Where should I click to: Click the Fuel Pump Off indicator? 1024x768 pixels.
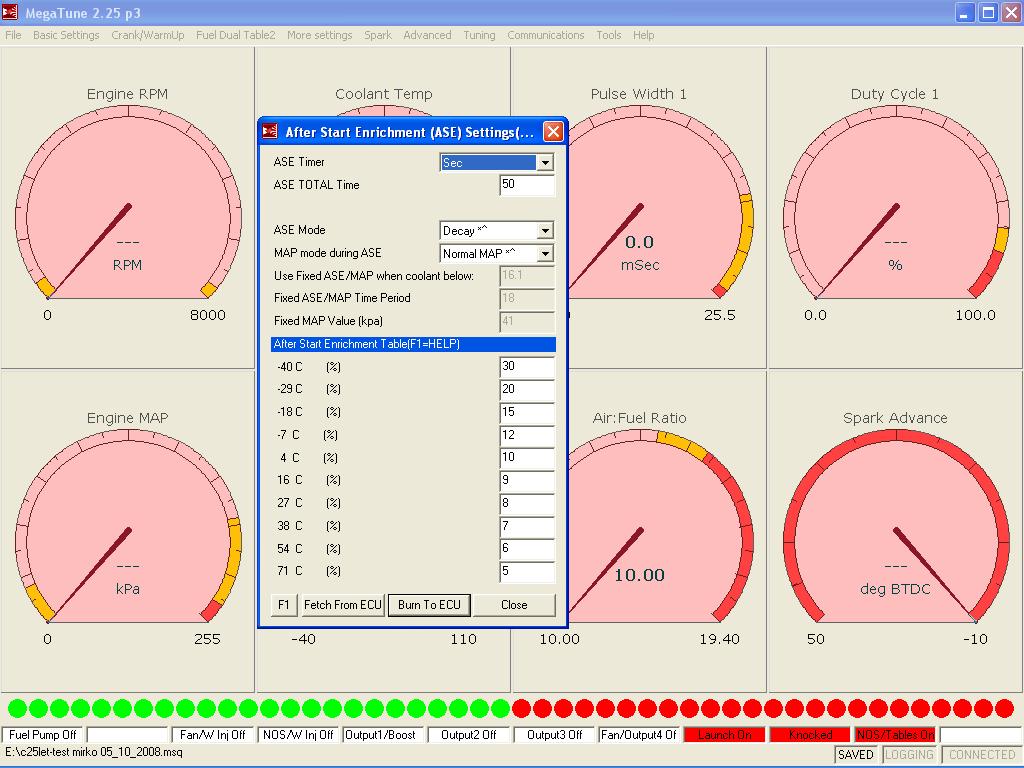(42, 735)
